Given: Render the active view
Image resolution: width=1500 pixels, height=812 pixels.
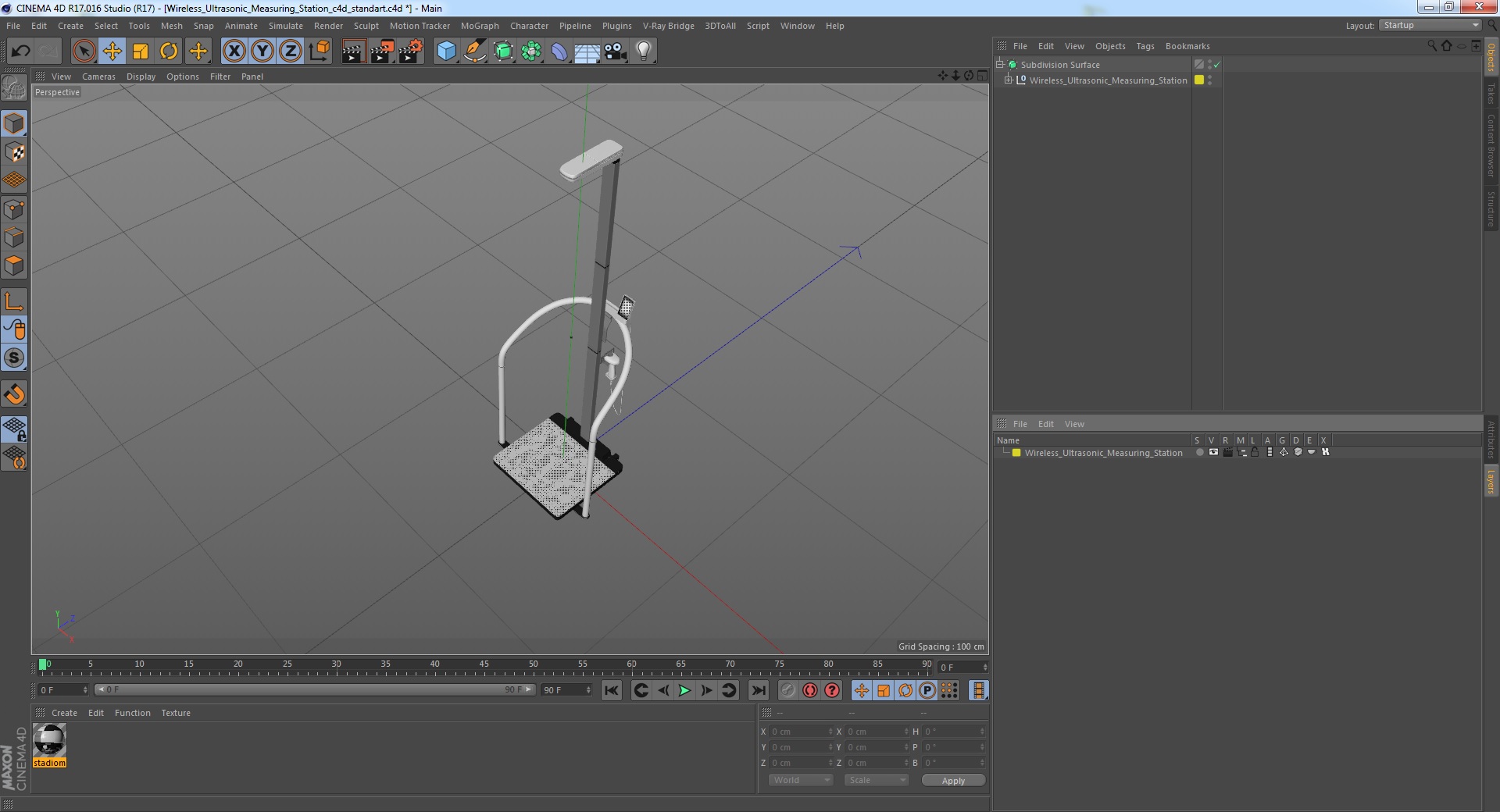Looking at the screenshot, I should (x=353, y=52).
